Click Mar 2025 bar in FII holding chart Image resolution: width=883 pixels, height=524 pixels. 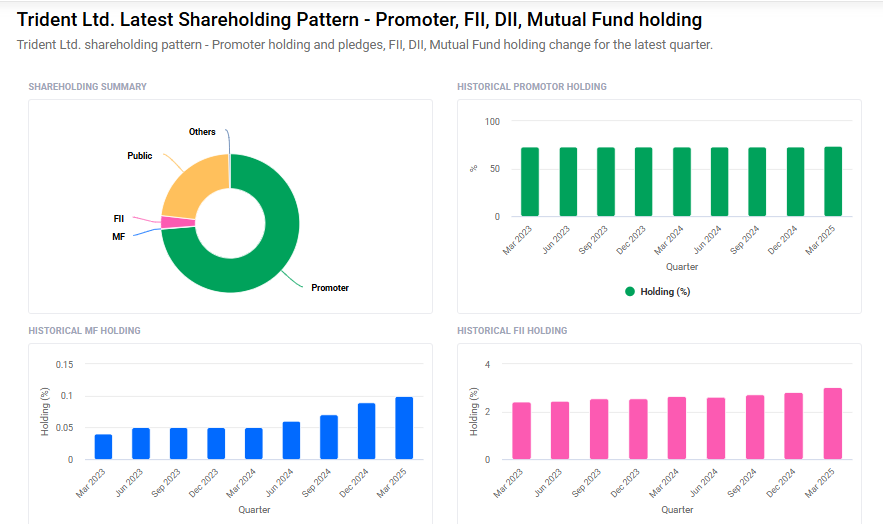tap(833, 423)
